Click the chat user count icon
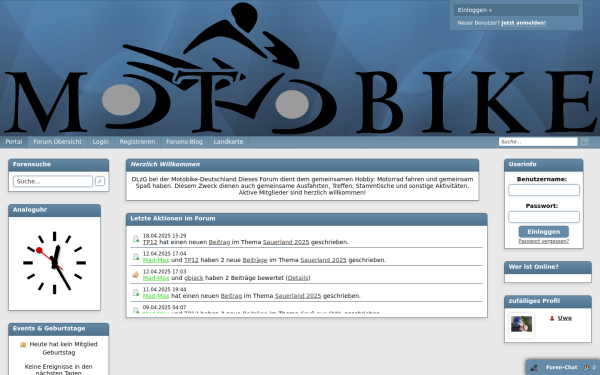This screenshot has height=375, width=600. coord(586,367)
